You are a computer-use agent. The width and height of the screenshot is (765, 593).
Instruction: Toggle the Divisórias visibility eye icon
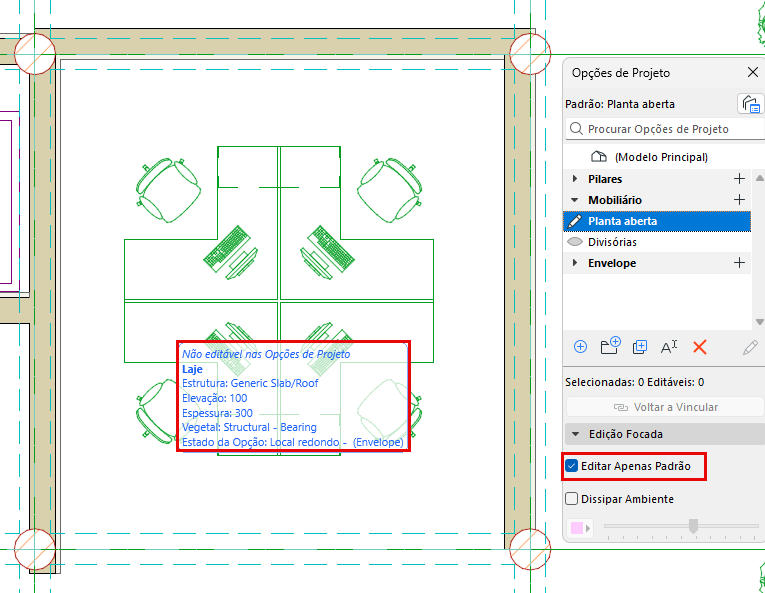click(x=575, y=242)
